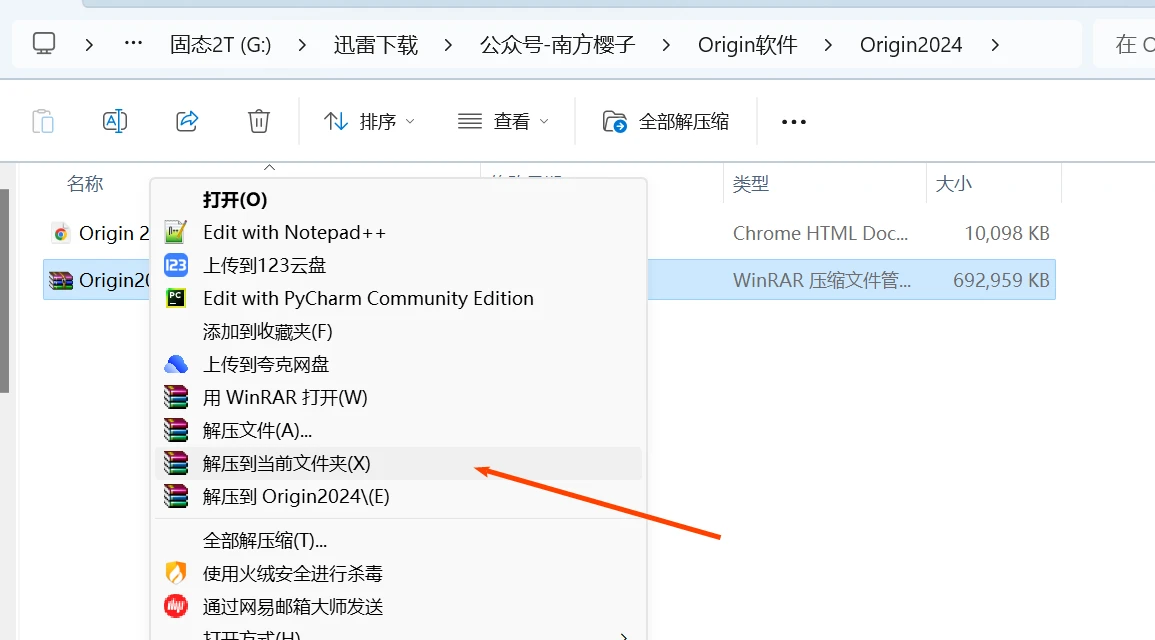
Task: Click the WinRAR icon beside 用 WinRAR 打开
Action: 176,397
